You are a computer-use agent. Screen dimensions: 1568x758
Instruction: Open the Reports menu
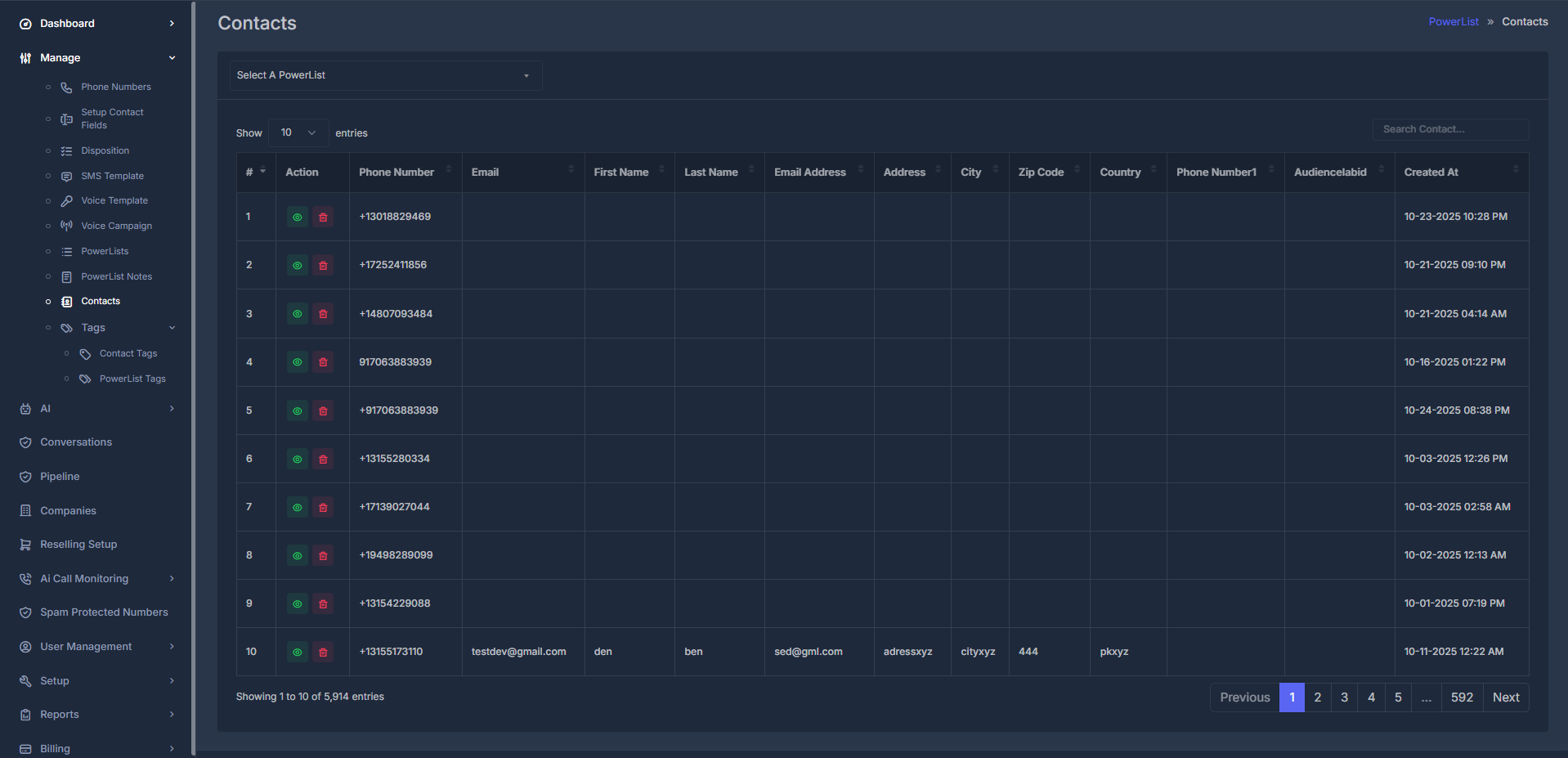[x=58, y=715]
